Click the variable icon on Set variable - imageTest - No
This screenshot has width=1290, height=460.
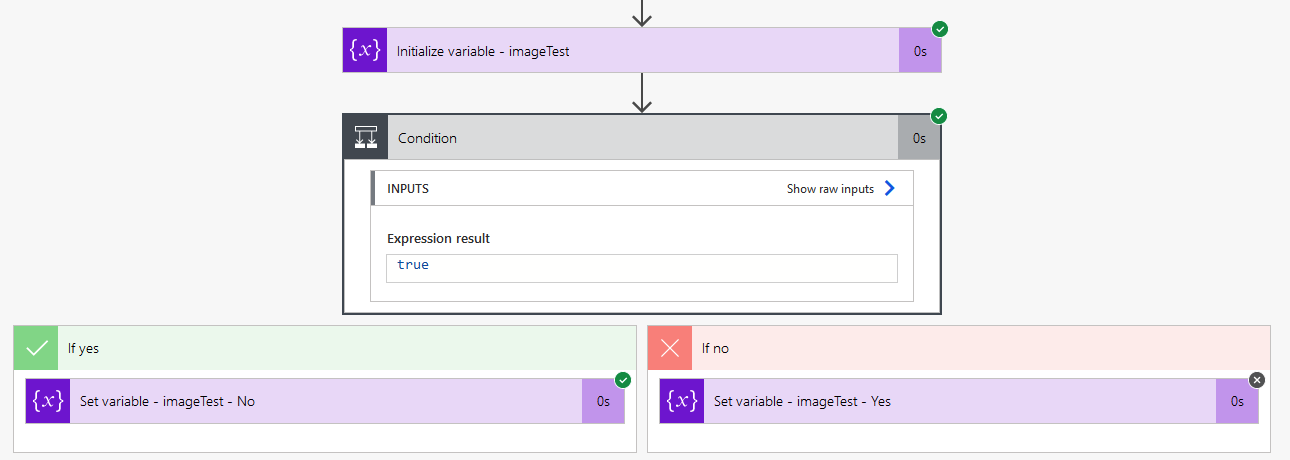click(x=48, y=401)
